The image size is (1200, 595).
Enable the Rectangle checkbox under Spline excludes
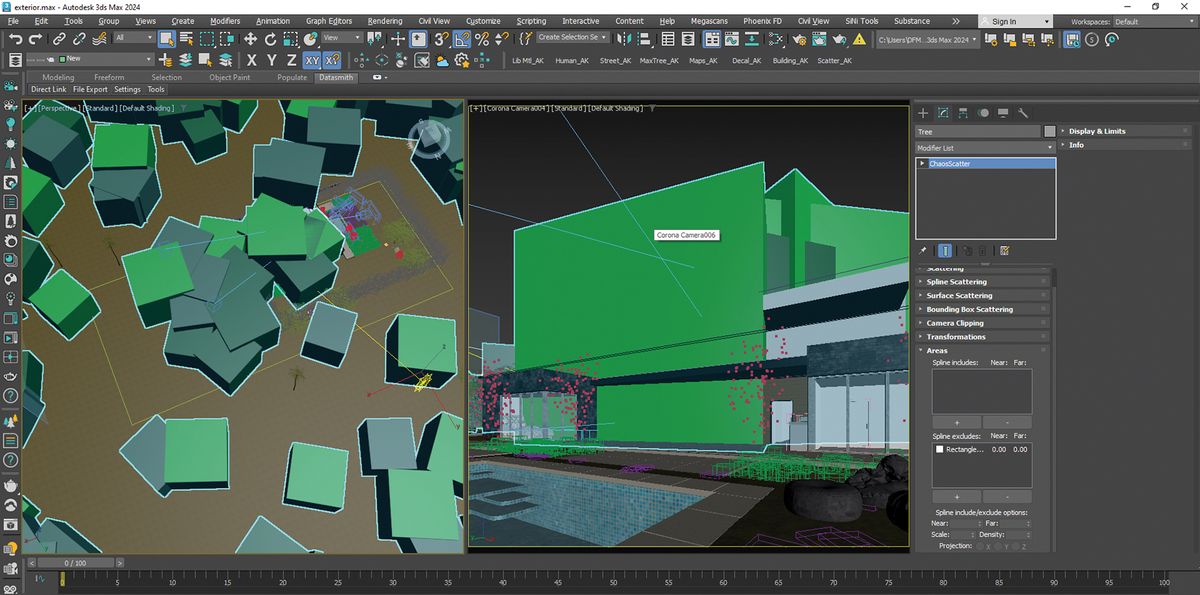tap(937, 449)
